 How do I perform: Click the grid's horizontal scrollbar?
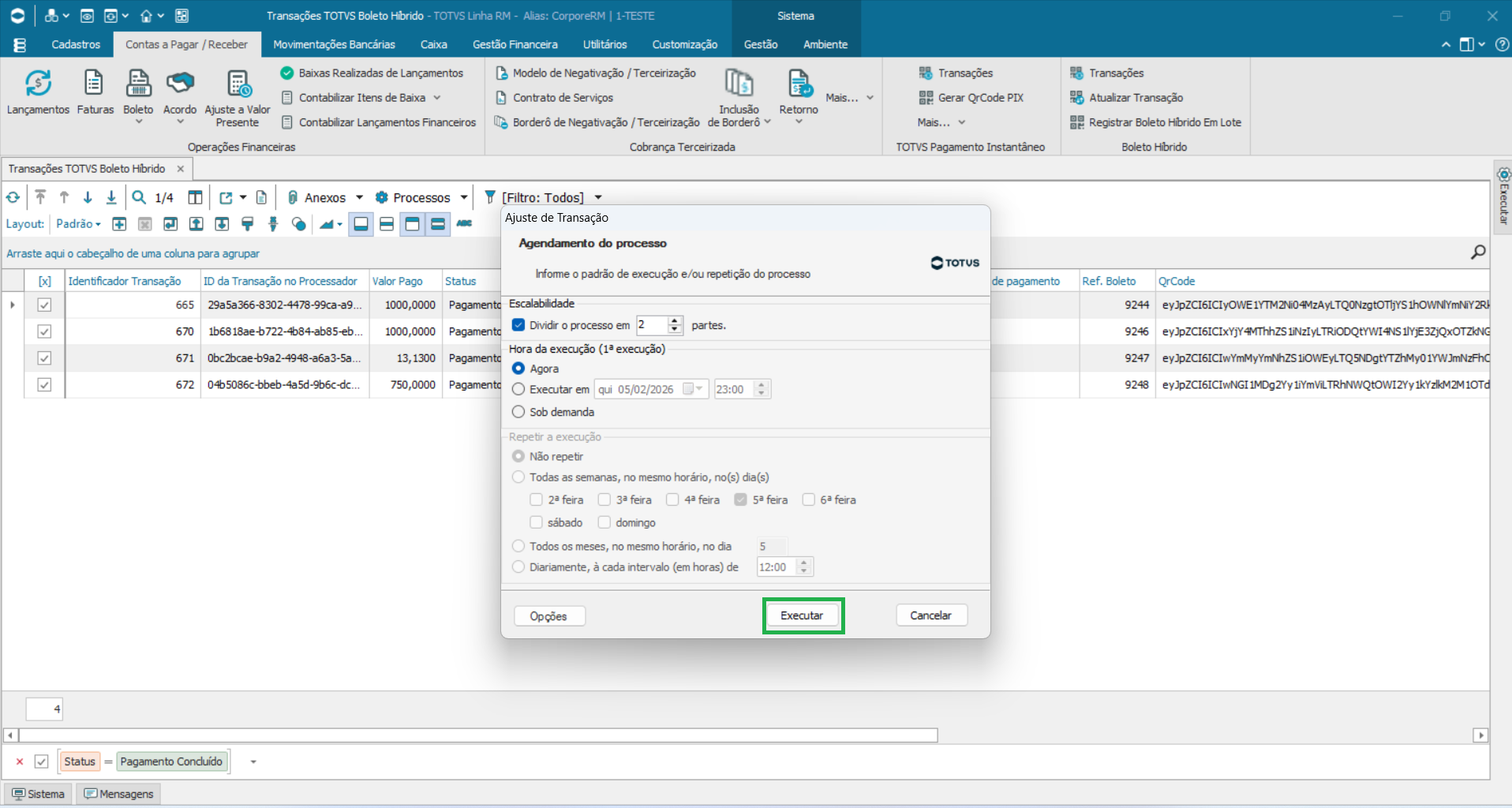point(477,735)
